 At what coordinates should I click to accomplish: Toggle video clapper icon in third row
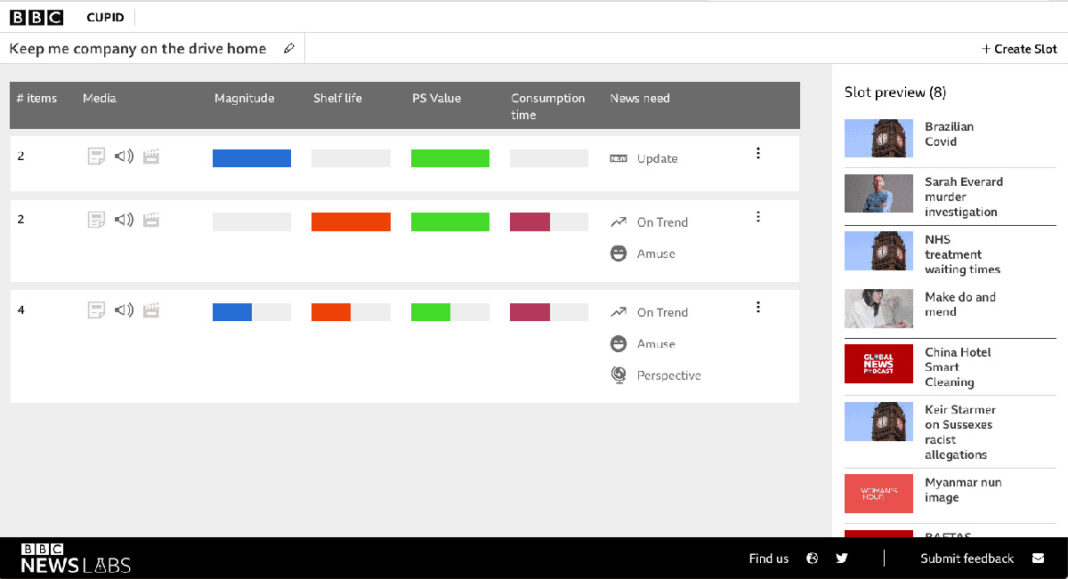click(151, 310)
